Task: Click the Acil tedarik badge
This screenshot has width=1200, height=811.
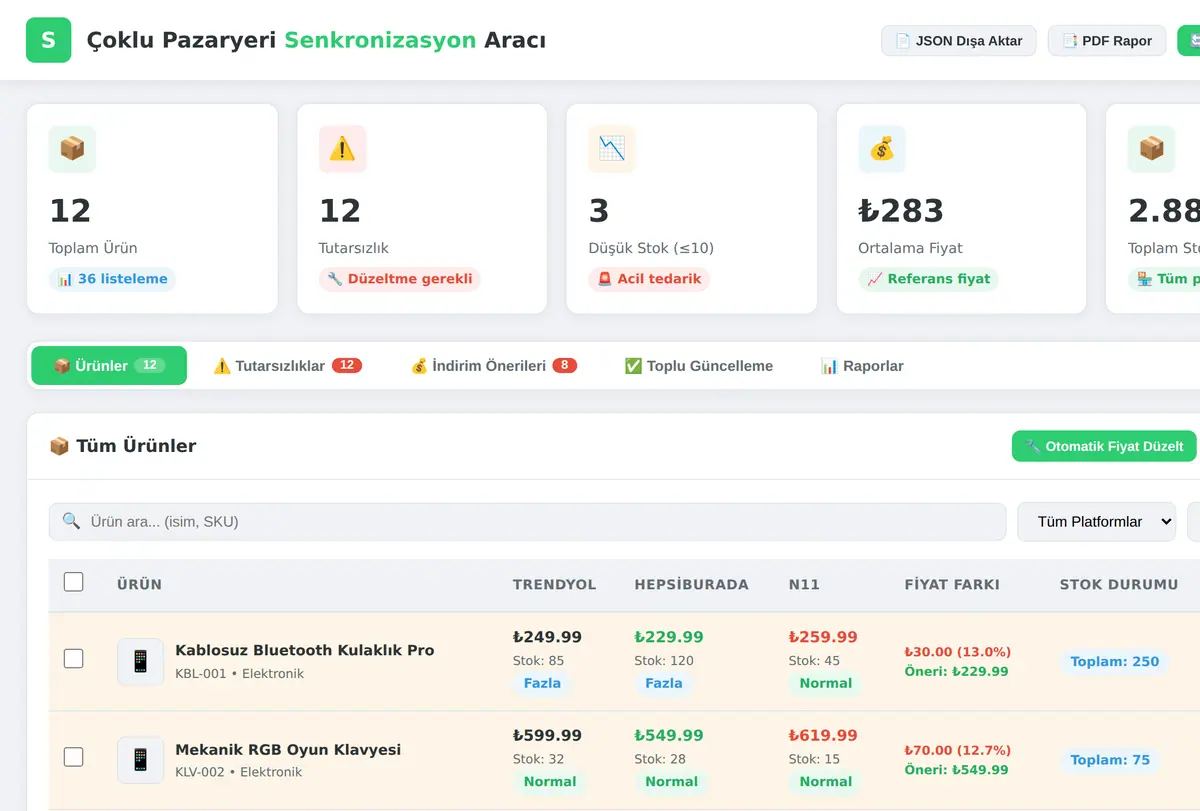Action: (649, 279)
